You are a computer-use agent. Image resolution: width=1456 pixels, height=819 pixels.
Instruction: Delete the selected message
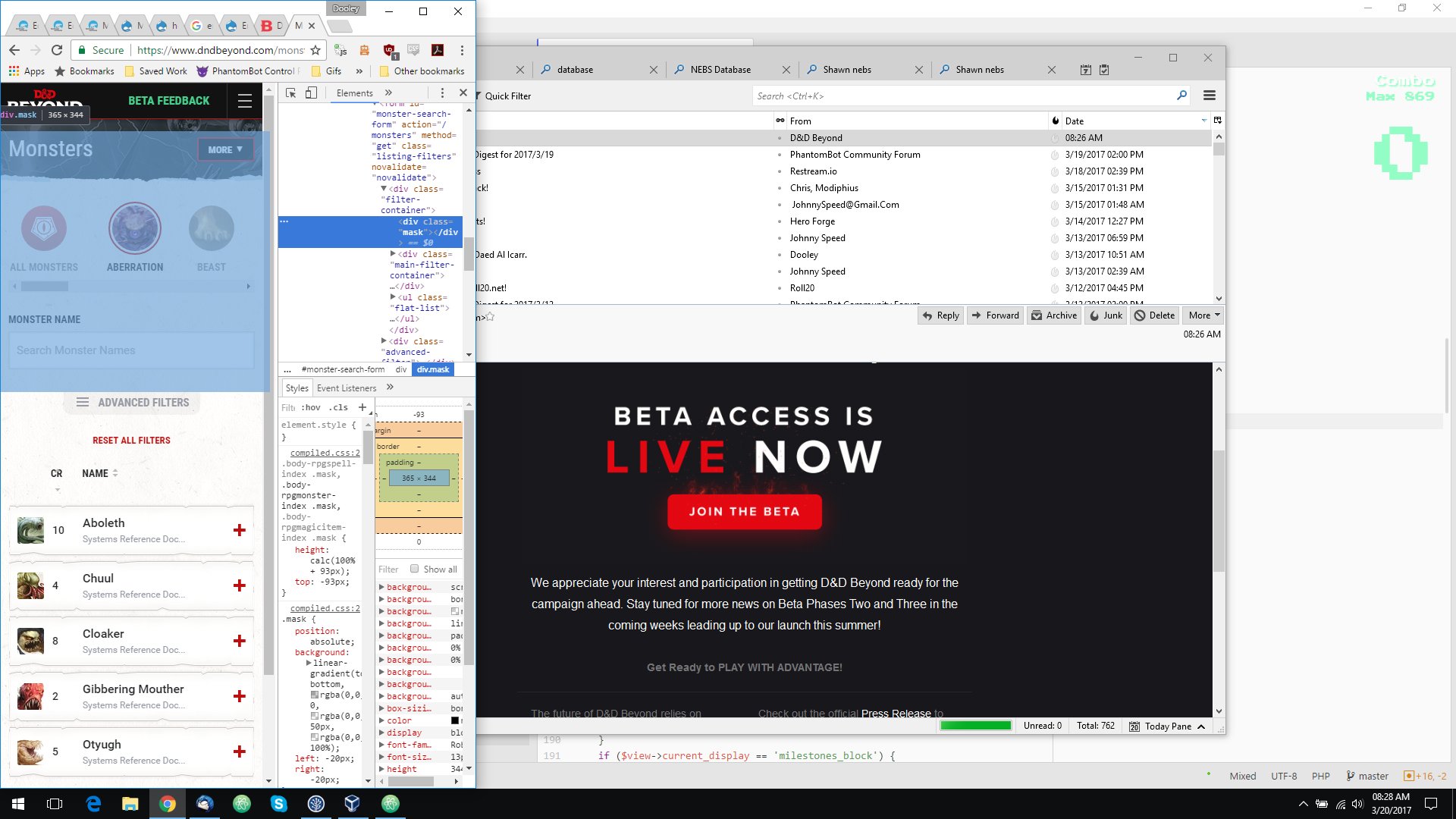coord(1155,315)
